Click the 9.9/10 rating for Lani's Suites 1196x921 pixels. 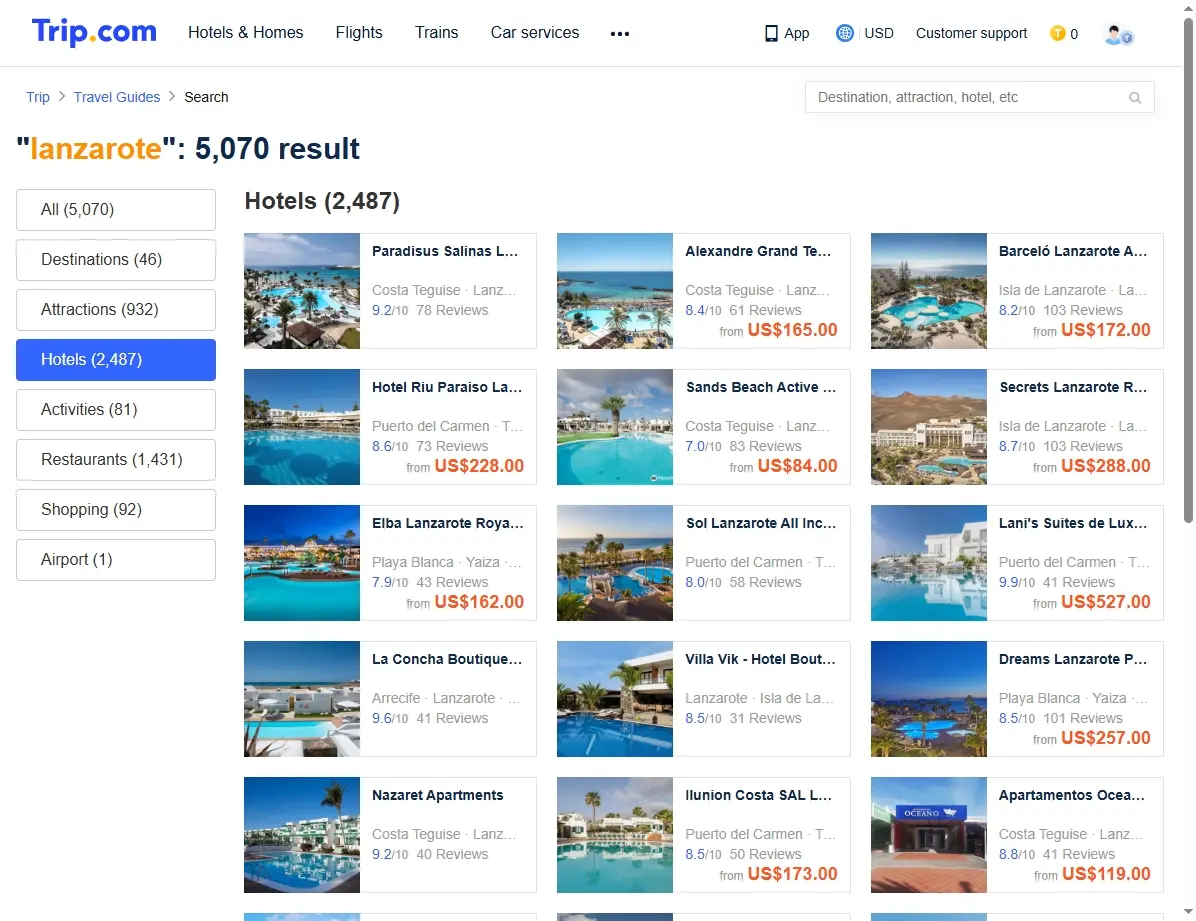click(1017, 582)
